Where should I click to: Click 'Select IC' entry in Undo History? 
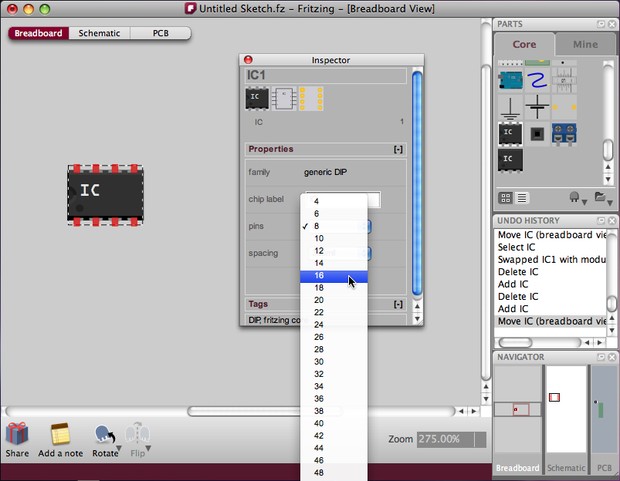551,247
